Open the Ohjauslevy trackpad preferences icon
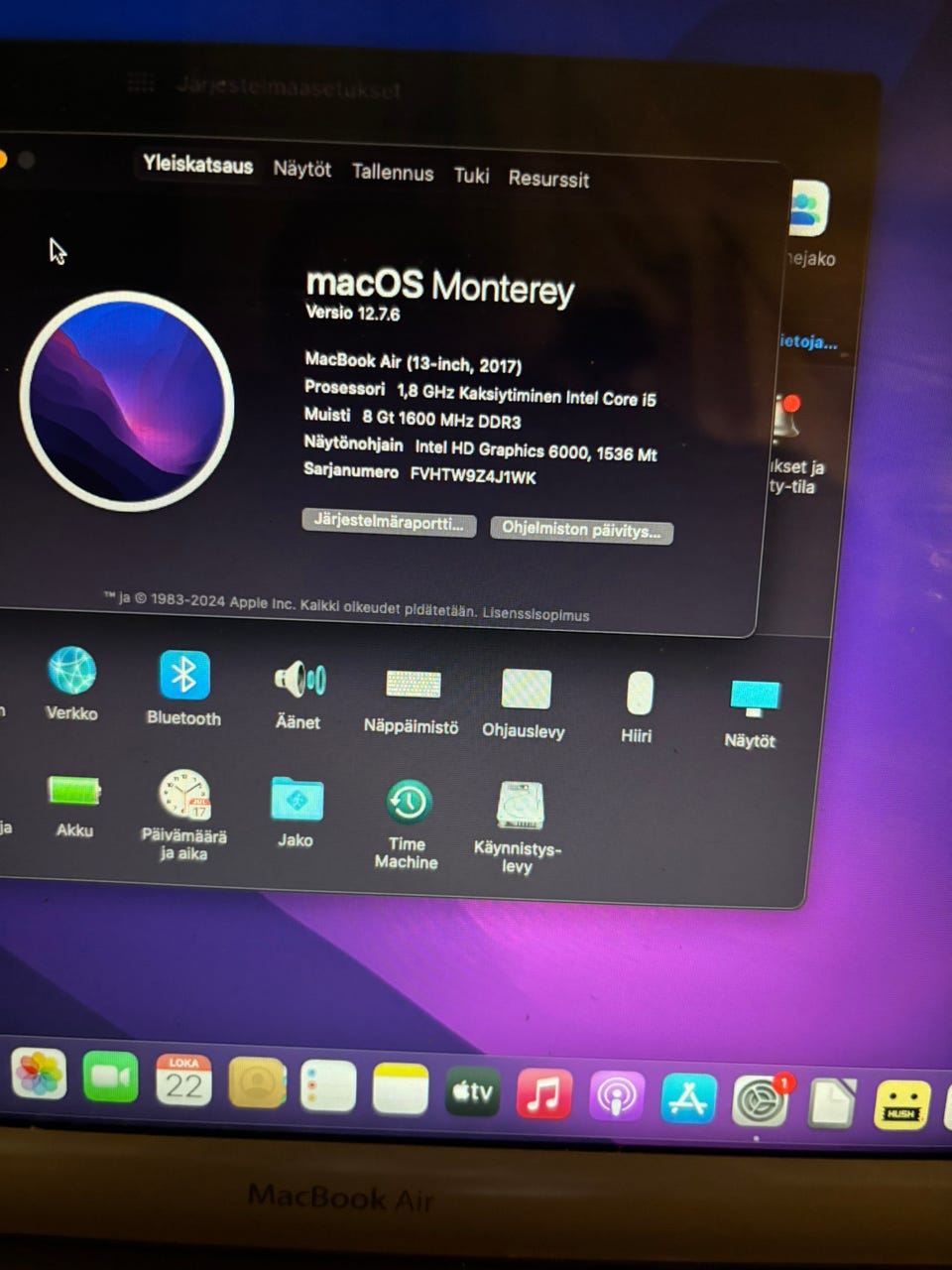952x1270 pixels. click(526, 690)
